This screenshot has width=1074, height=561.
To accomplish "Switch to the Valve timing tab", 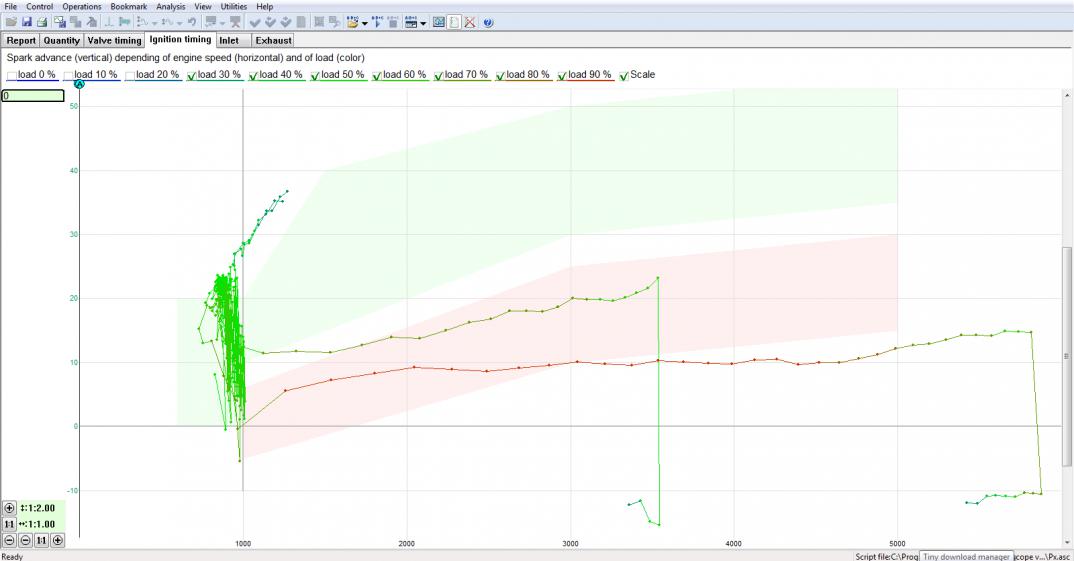I will [114, 41].
